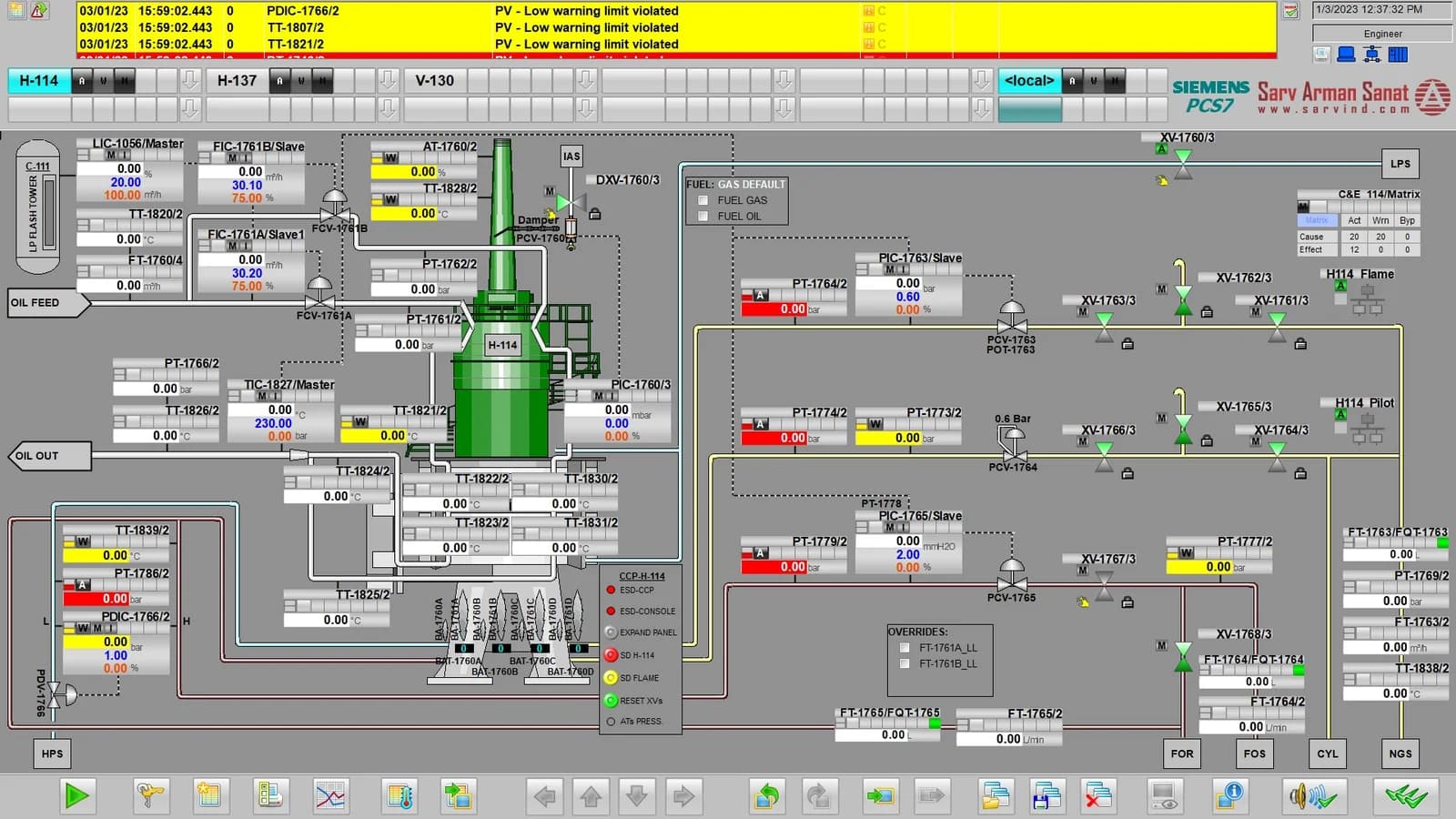The height and width of the screenshot is (819, 1456).
Task: Open the PIC-1763/Slave controller faceplate
Action: (910, 284)
